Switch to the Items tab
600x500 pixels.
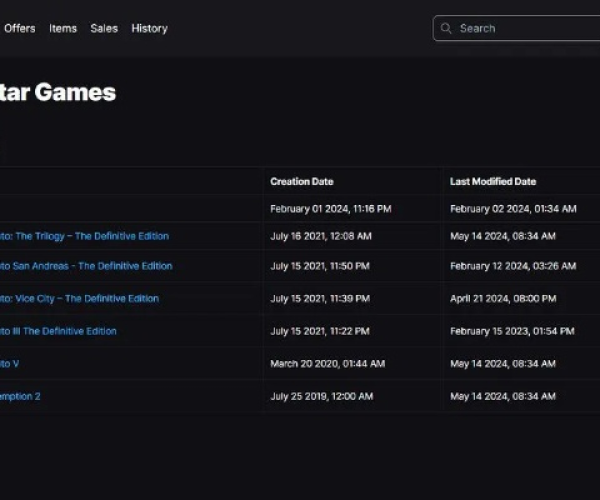(x=63, y=28)
